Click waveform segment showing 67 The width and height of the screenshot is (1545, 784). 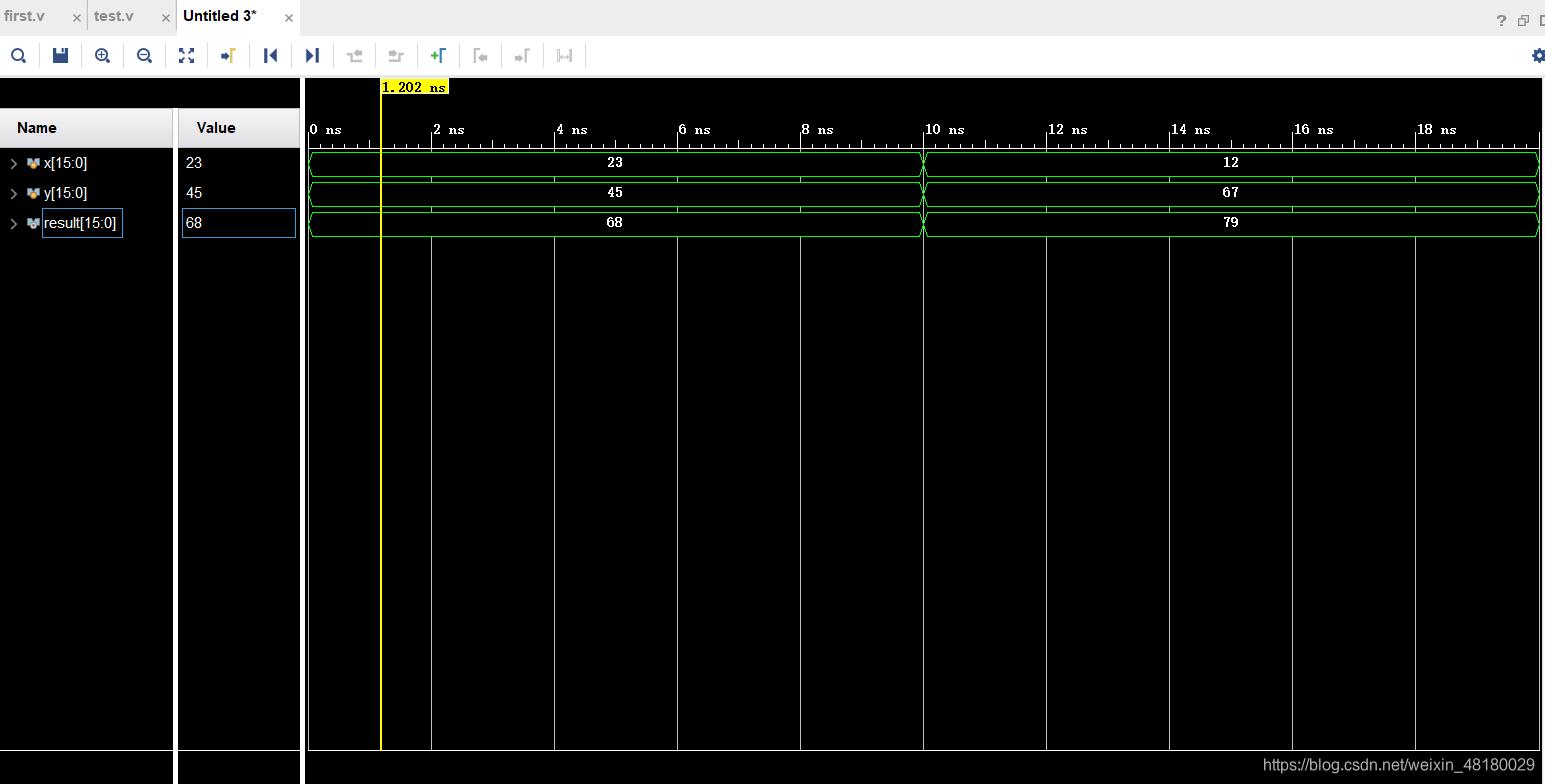1231,193
